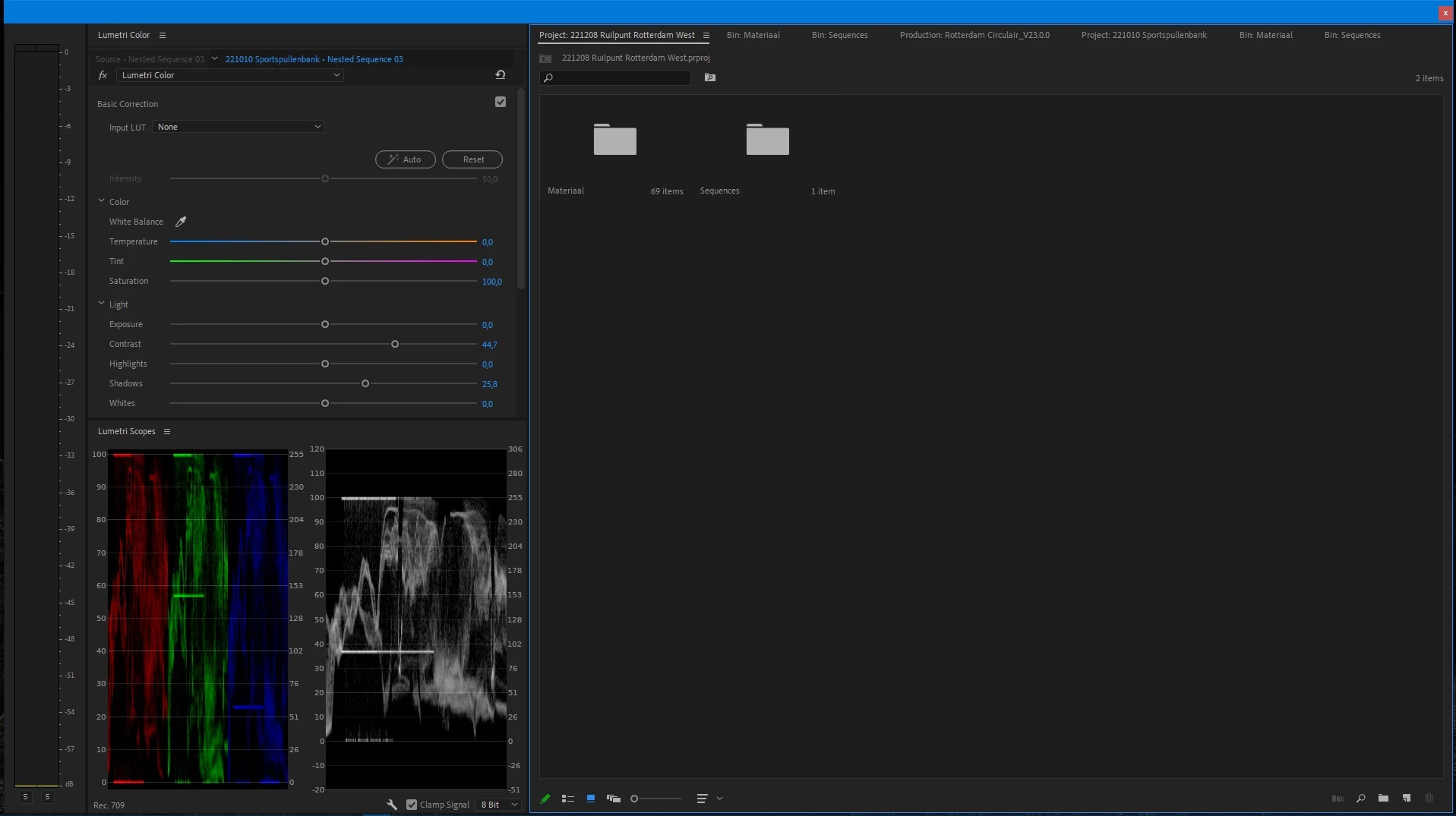Click the Auto correction button
The height and width of the screenshot is (816, 1456).
point(406,159)
